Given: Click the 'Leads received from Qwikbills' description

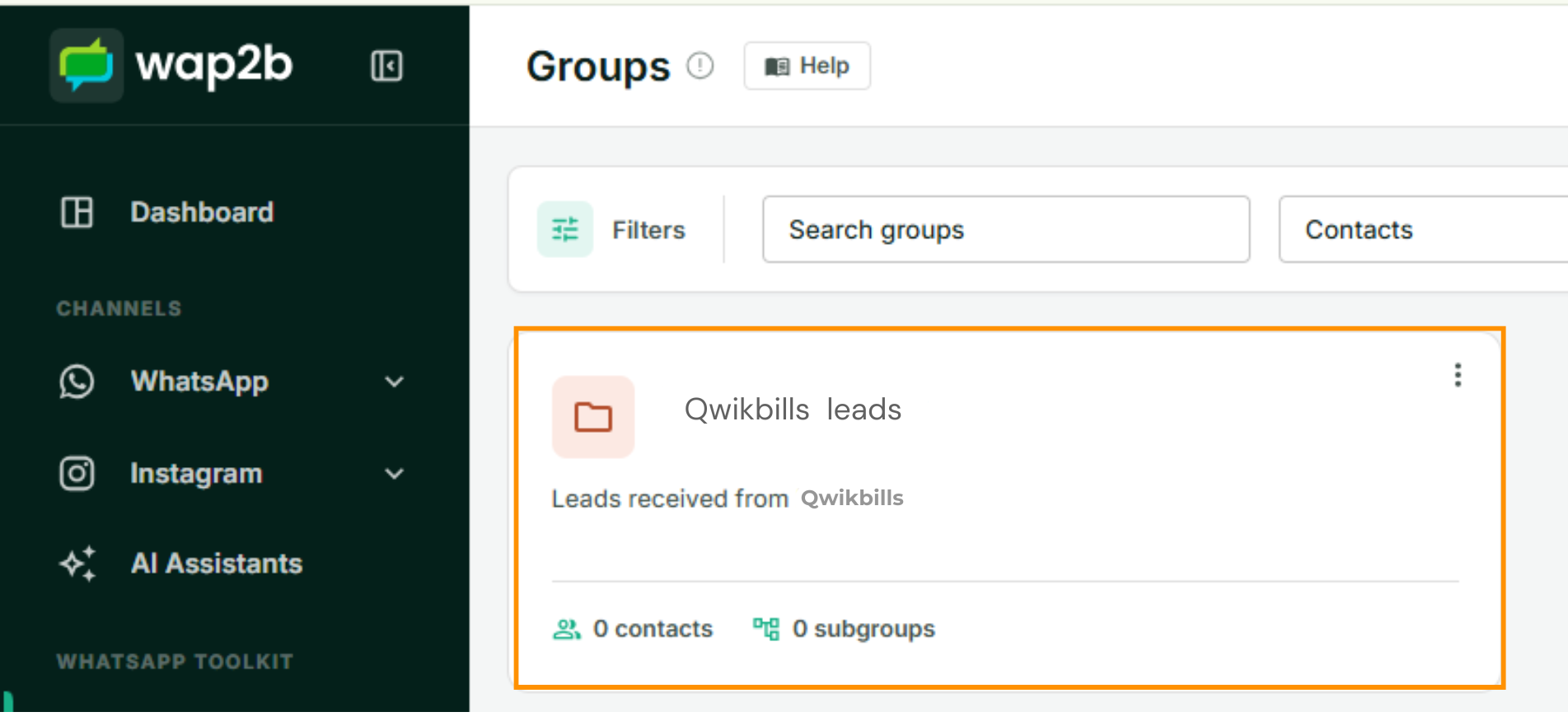Looking at the screenshot, I should click(x=728, y=499).
